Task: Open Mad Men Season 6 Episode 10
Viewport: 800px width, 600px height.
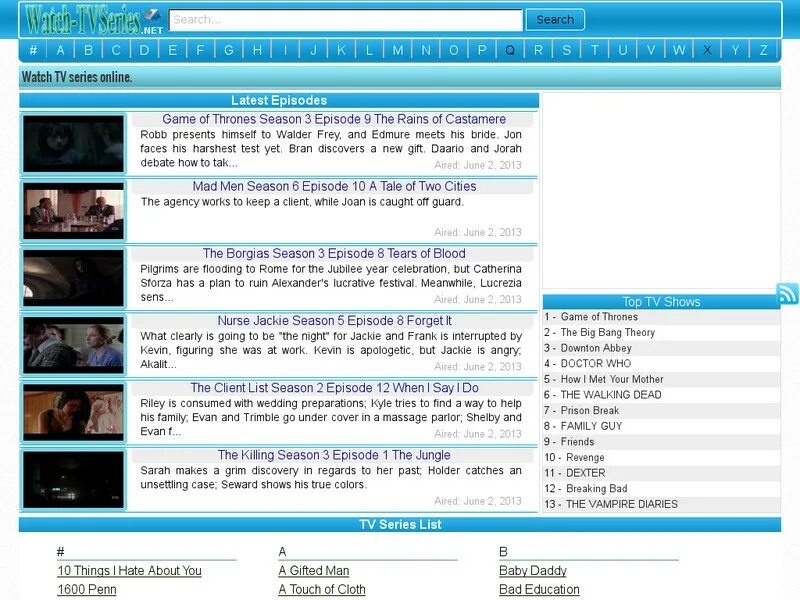Action: 334,186
